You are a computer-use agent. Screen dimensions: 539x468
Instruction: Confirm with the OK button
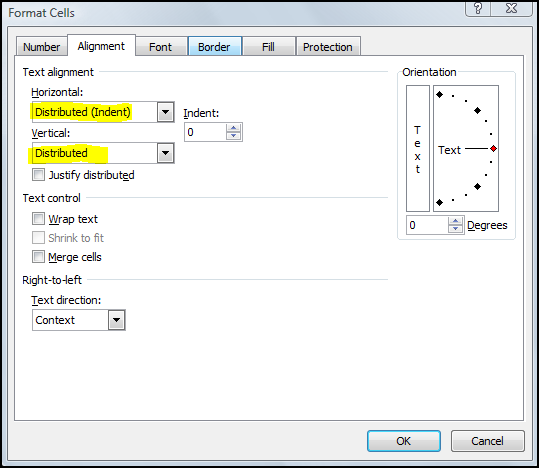404,441
